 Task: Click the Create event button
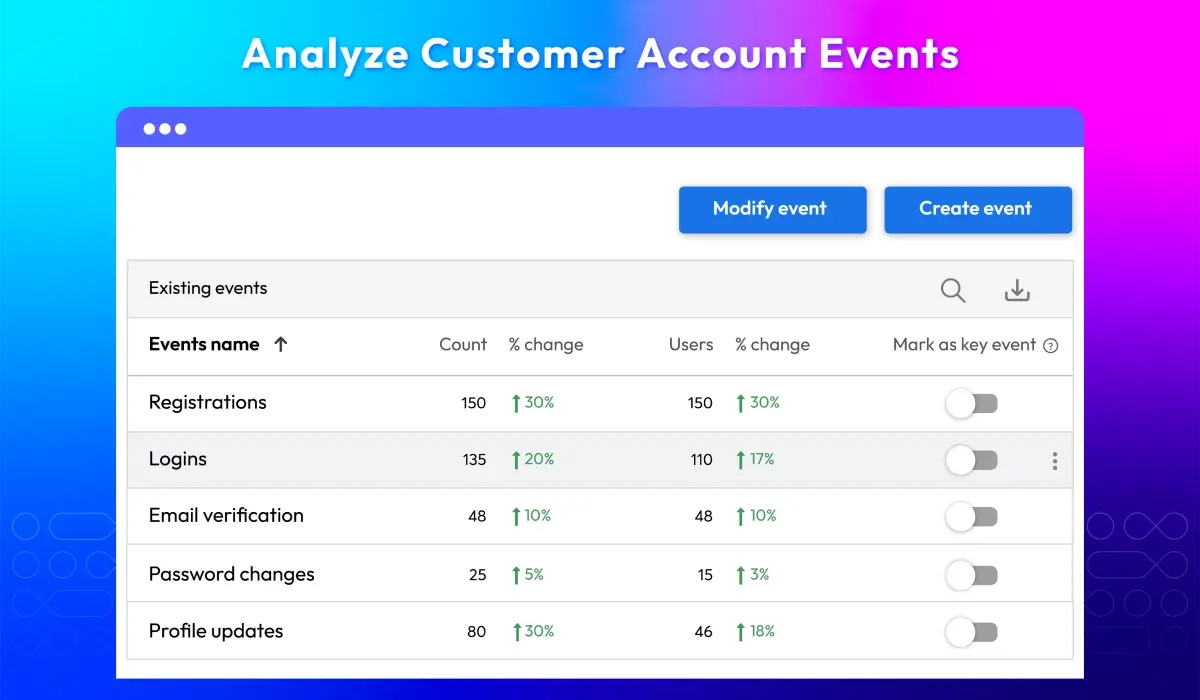(x=977, y=209)
